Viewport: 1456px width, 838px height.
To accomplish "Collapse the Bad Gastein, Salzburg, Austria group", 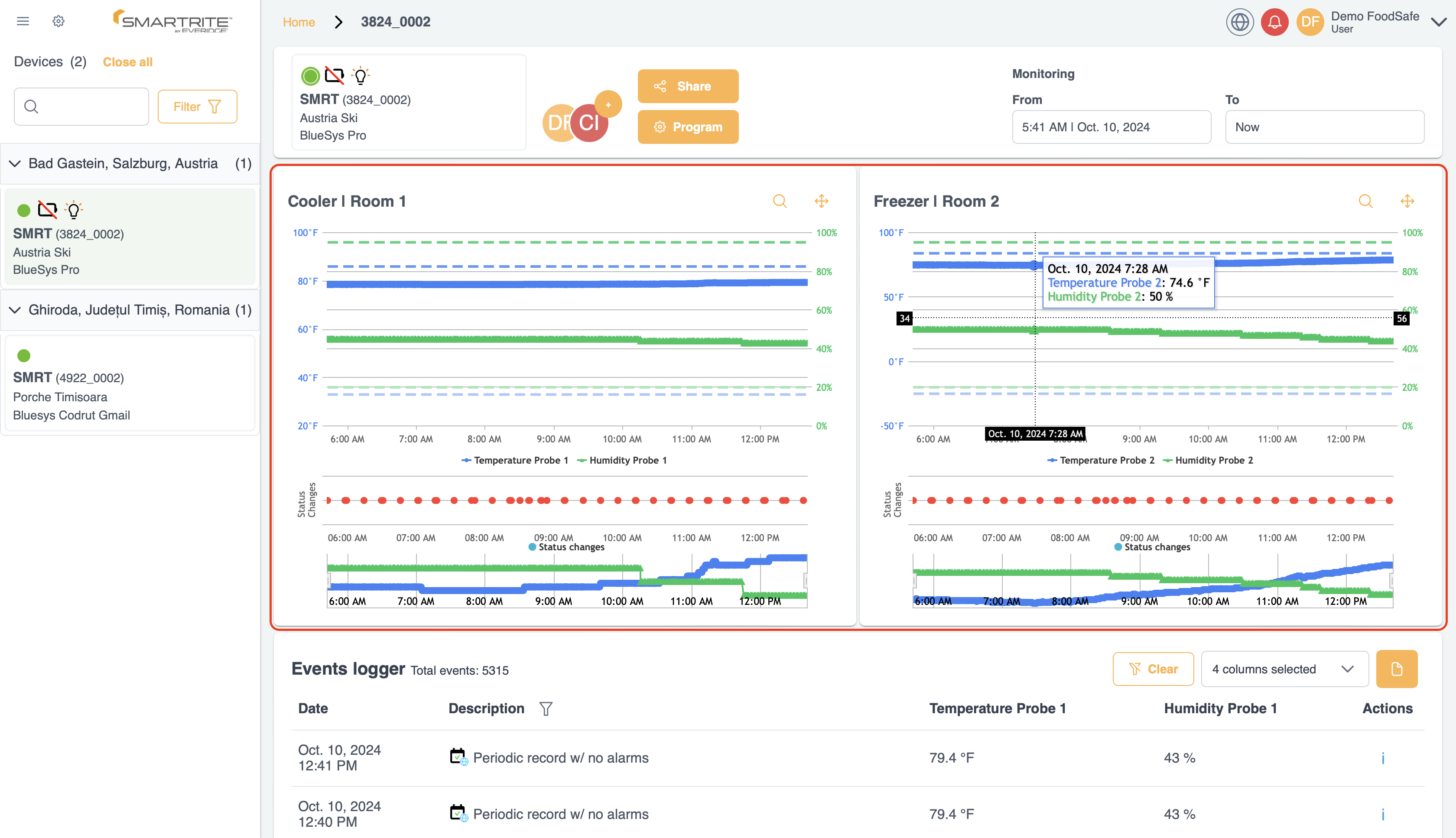I will pyautogui.click(x=15, y=164).
